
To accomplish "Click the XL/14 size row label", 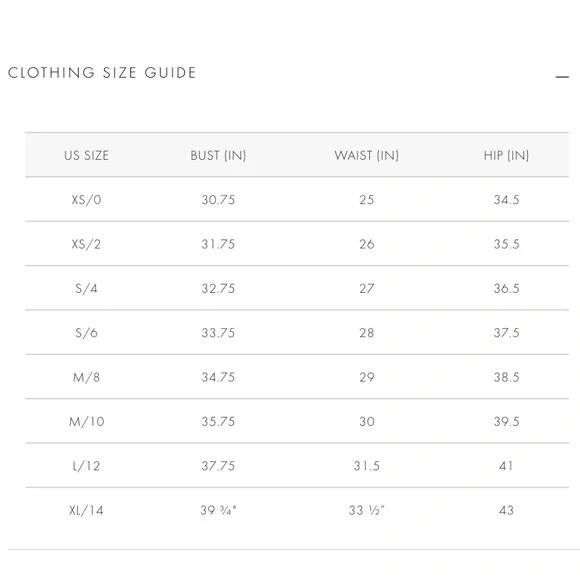I will [x=87, y=510].
